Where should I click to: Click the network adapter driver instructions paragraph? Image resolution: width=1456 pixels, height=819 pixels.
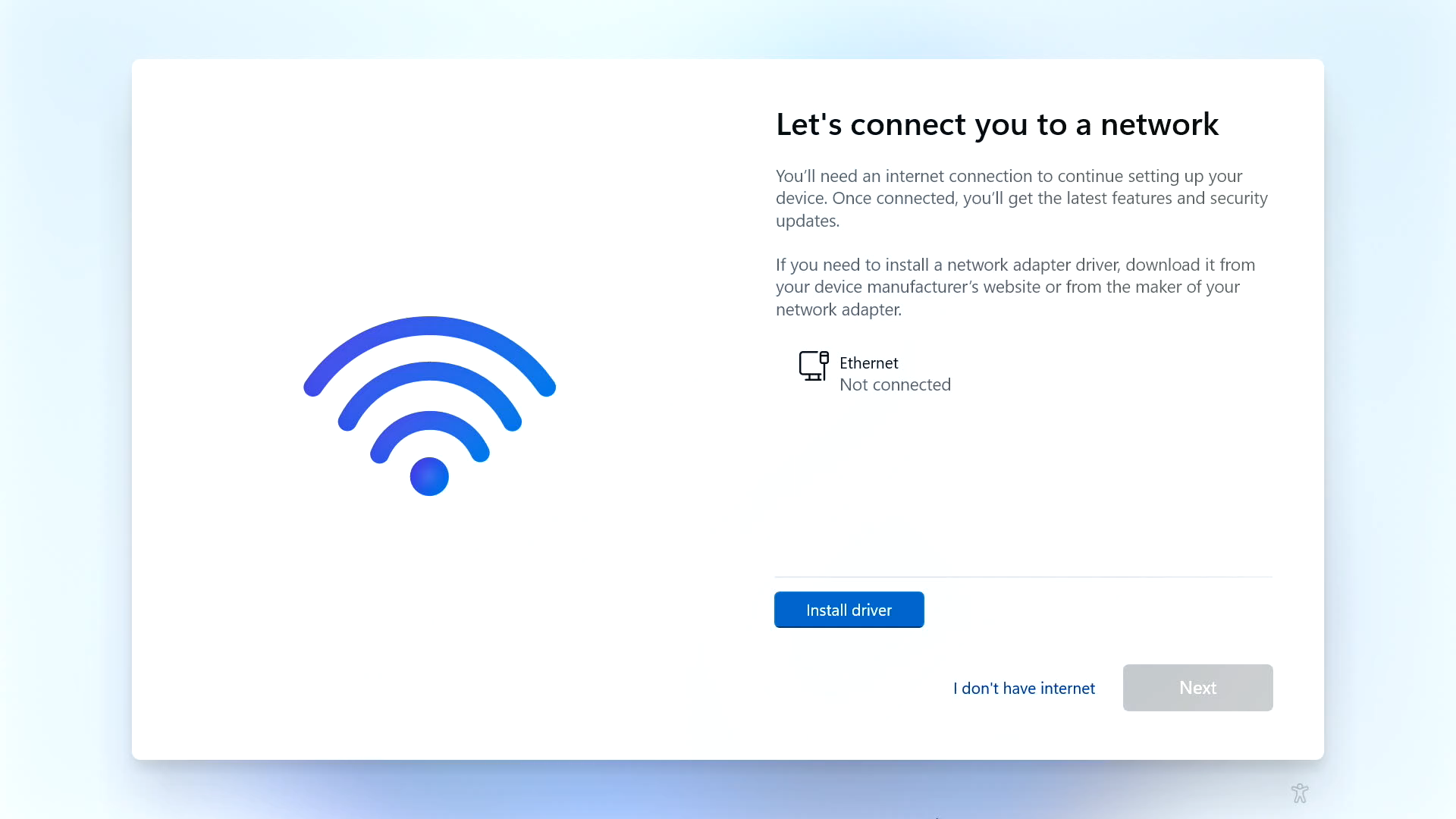point(1015,287)
